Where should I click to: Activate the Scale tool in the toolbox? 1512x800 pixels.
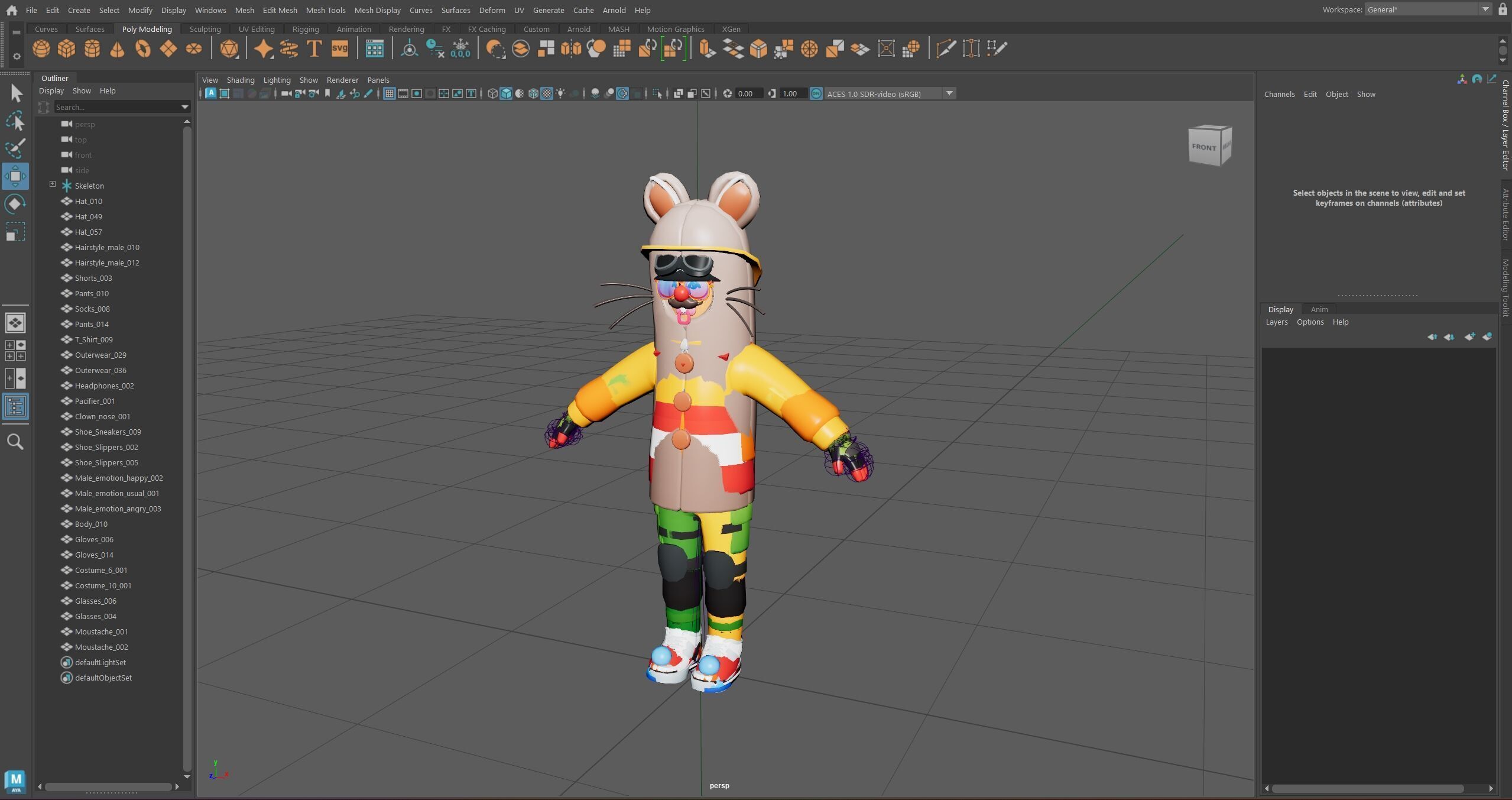tap(15, 231)
